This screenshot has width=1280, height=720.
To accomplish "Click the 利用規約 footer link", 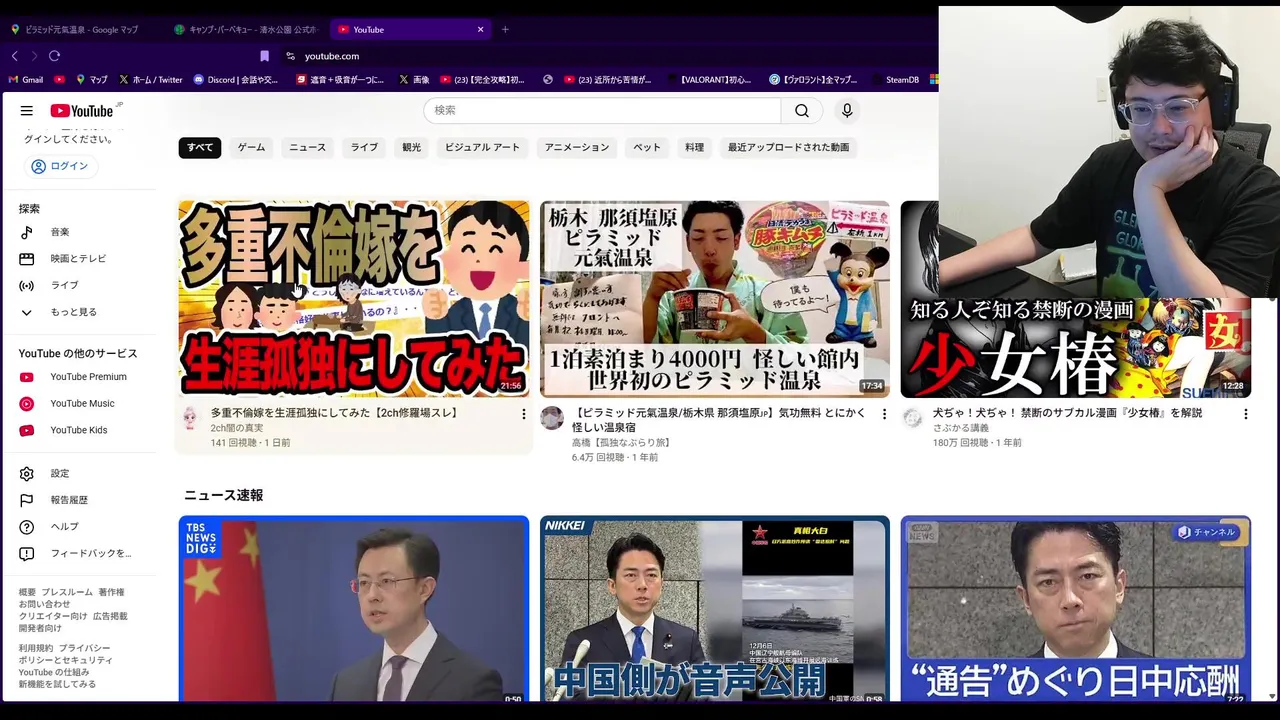I will (36, 649).
